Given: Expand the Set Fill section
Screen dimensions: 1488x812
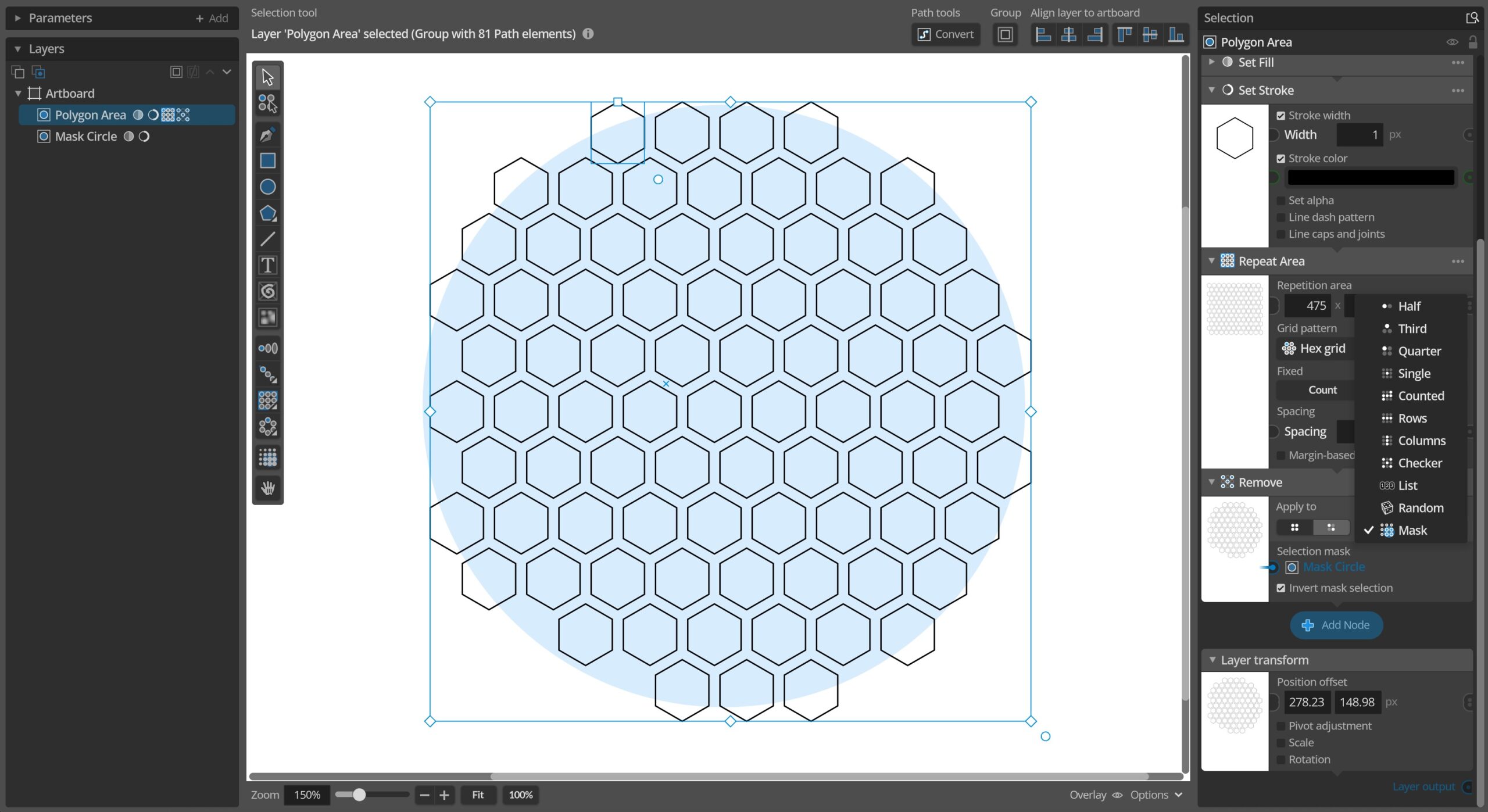Looking at the screenshot, I should (x=1212, y=62).
